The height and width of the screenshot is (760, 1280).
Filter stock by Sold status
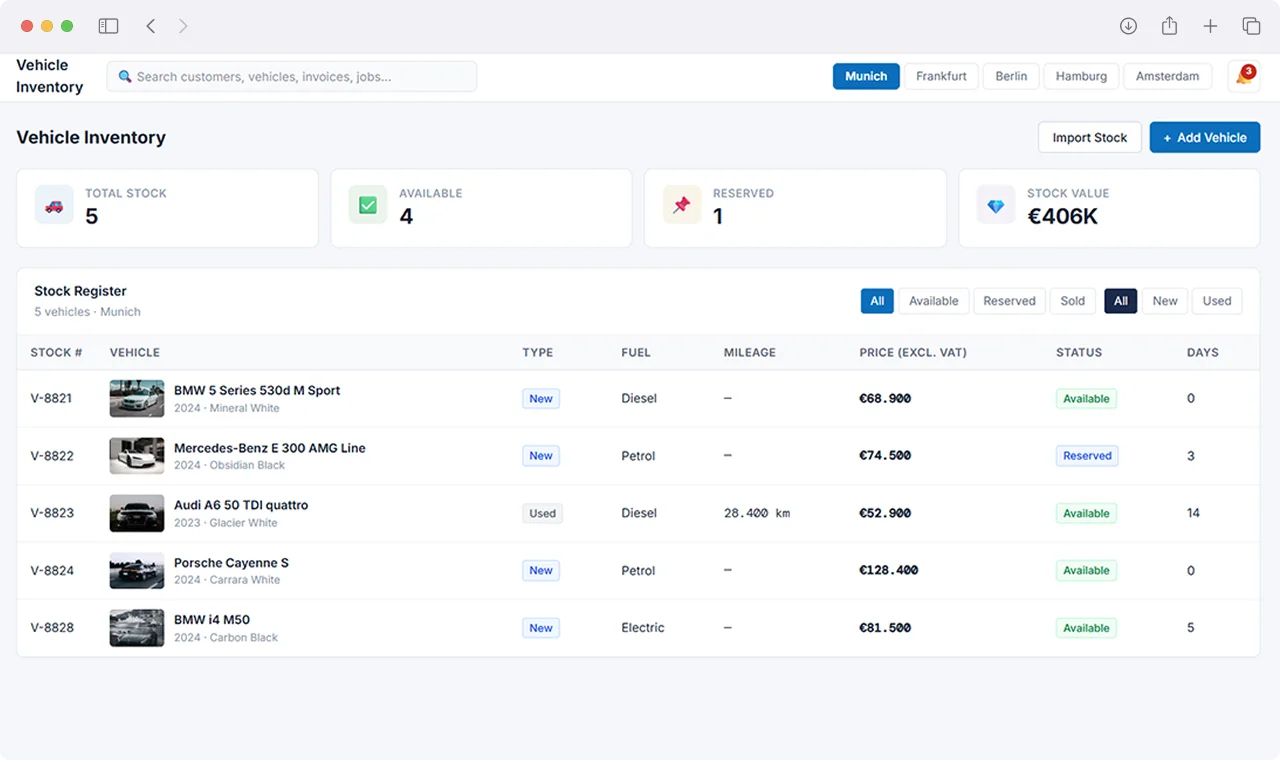tap(1073, 301)
